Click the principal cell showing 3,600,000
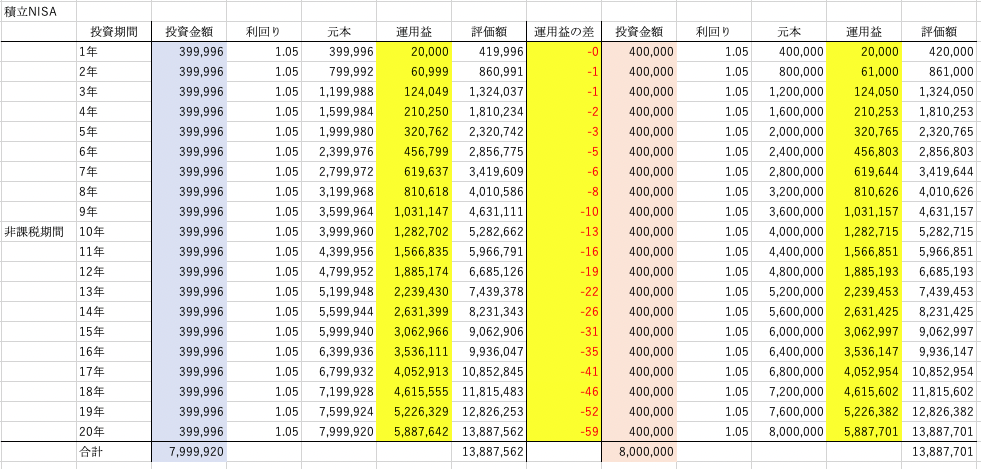The height and width of the screenshot is (469, 981). point(789,211)
